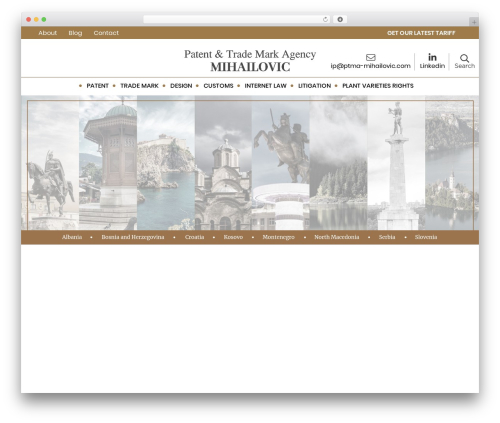Open Kosovo country link
The height and width of the screenshot is (423, 500).
233,237
